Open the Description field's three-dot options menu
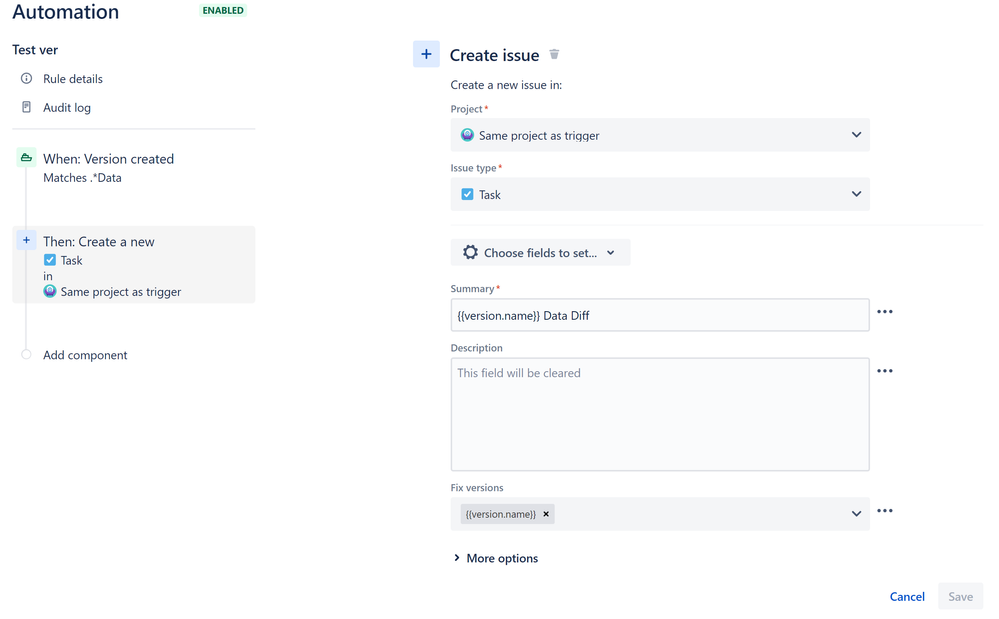The width and height of the screenshot is (999, 619). pos(884,371)
